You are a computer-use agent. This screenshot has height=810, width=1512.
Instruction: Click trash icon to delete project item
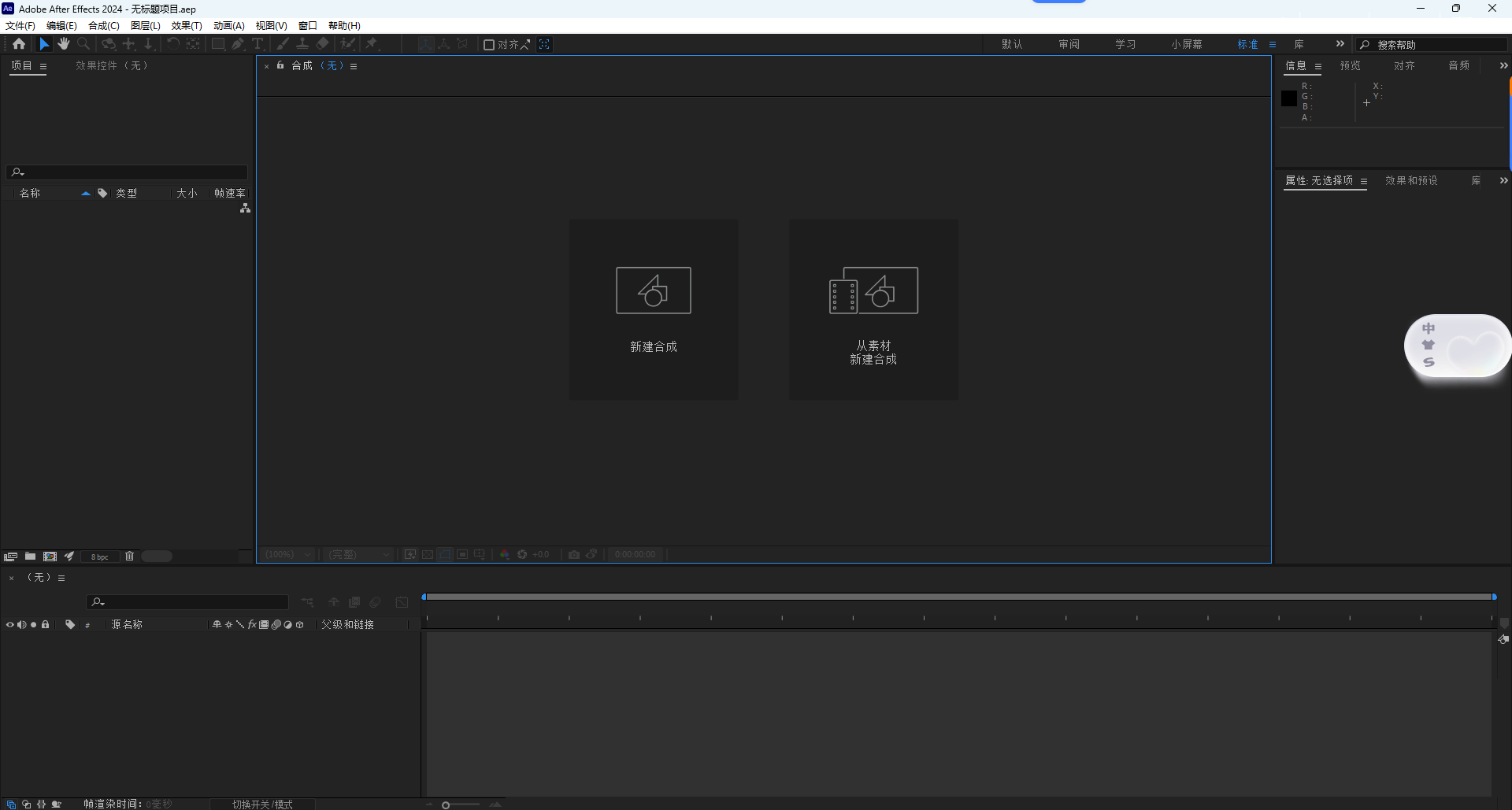tap(130, 557)
